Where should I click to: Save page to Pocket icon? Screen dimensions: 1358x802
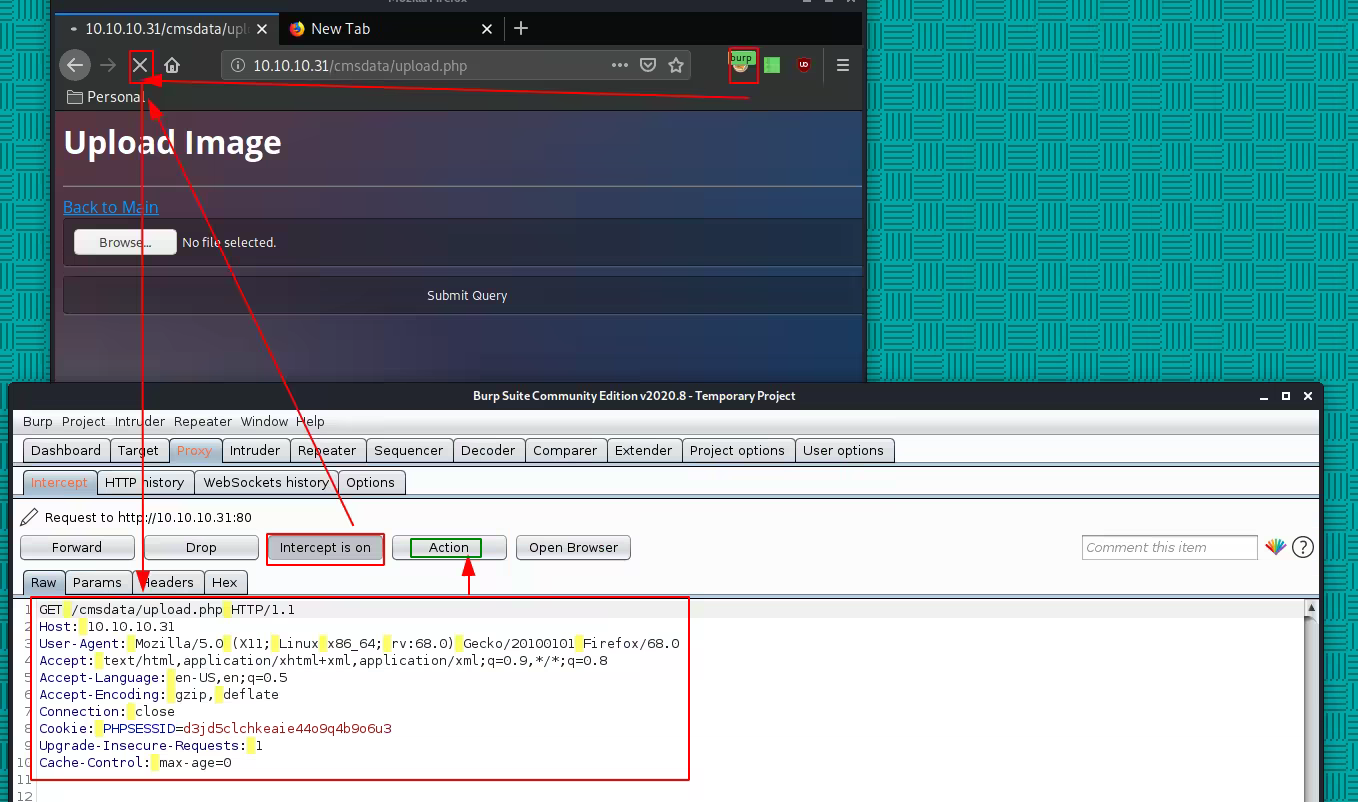point(648,65)
